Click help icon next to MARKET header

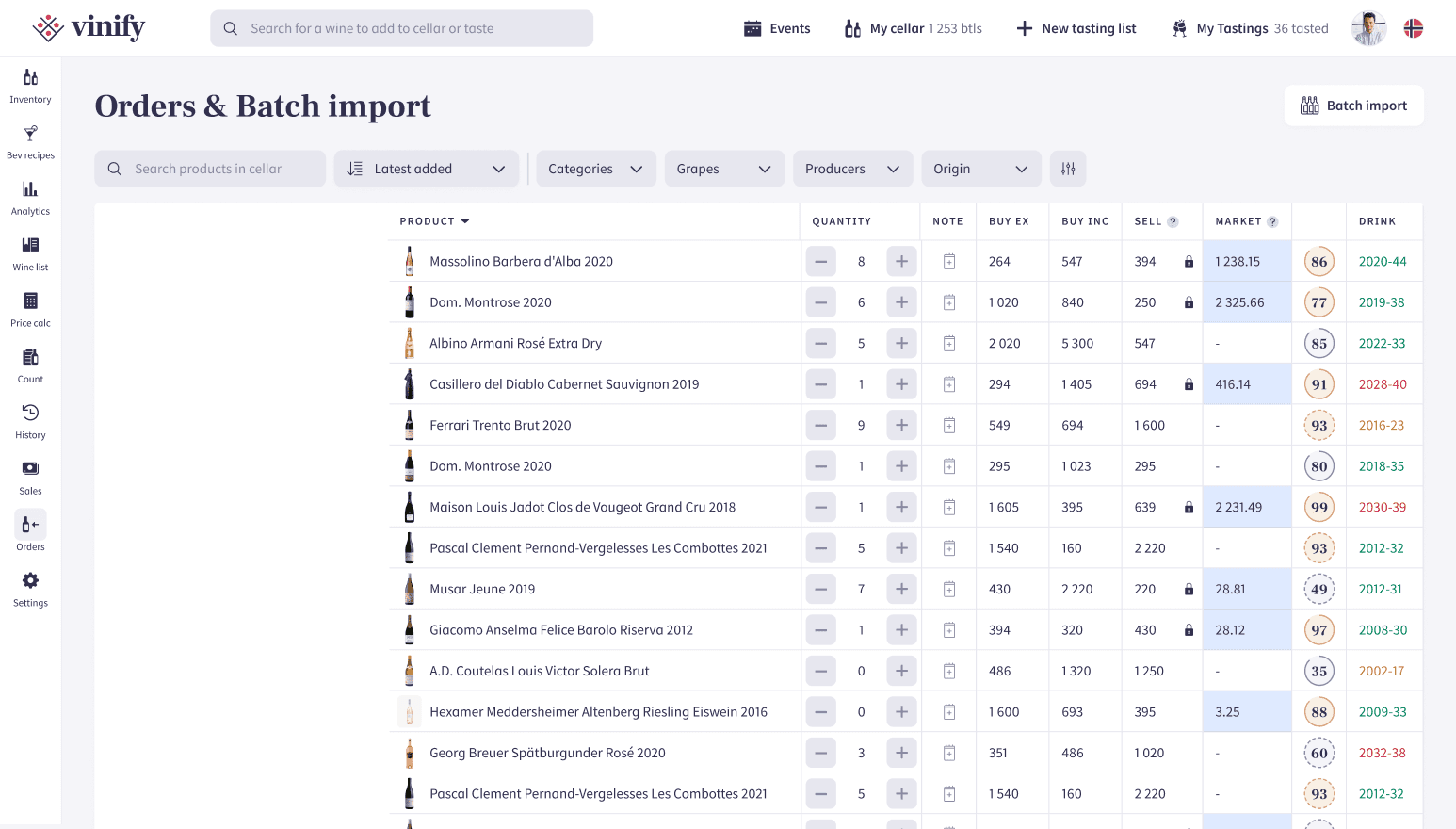click(1272, 222)
